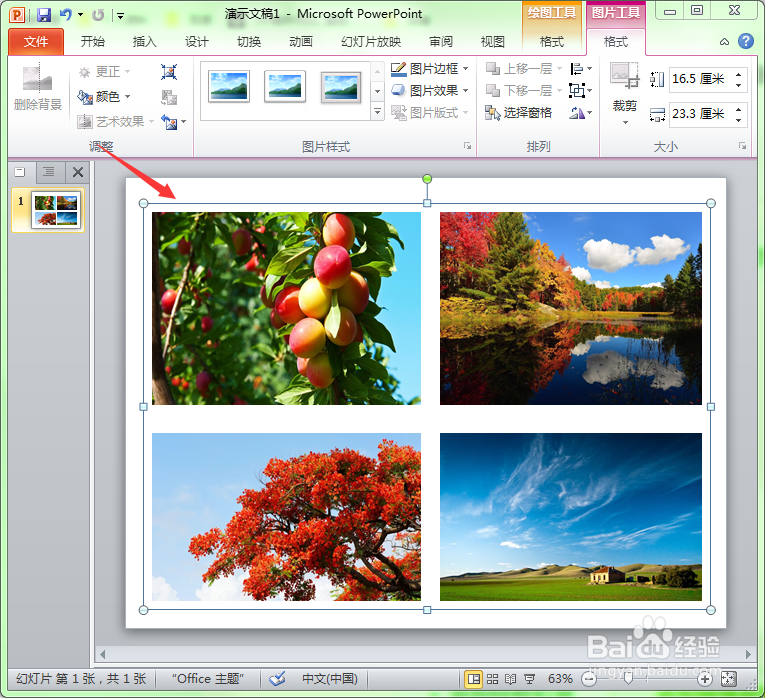Click the 删除背景 button

38,86
